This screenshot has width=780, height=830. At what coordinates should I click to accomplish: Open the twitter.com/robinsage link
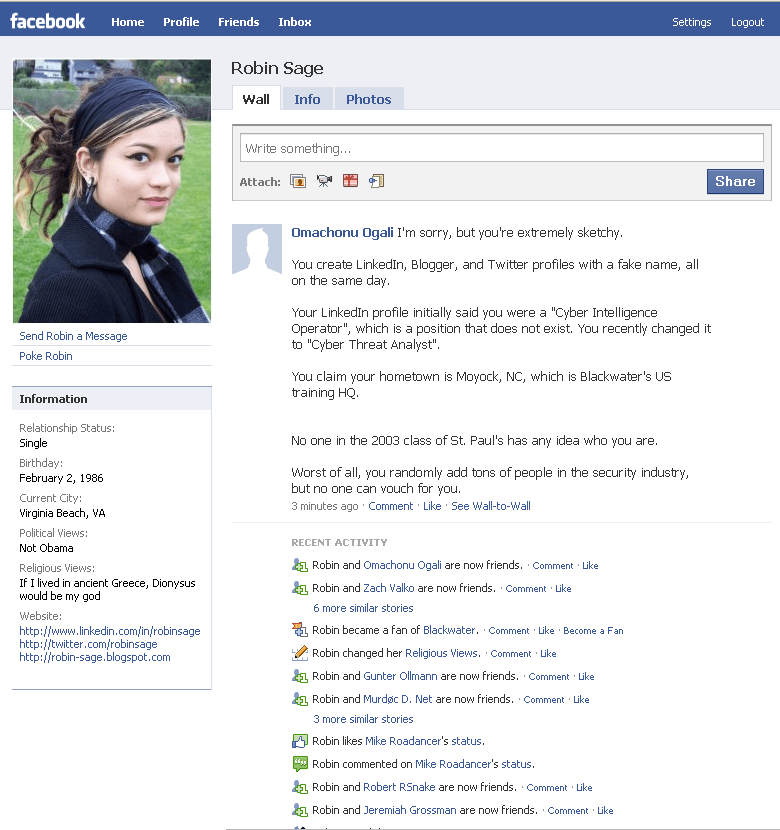pyautogui.click(x=88, y=644)
